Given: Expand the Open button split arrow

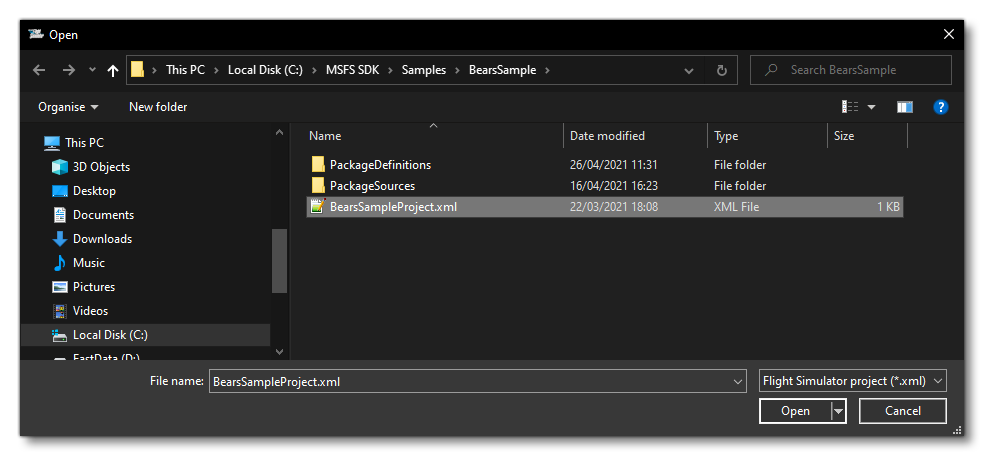Looking at the screenshot, I should click(x=839, y=411).
